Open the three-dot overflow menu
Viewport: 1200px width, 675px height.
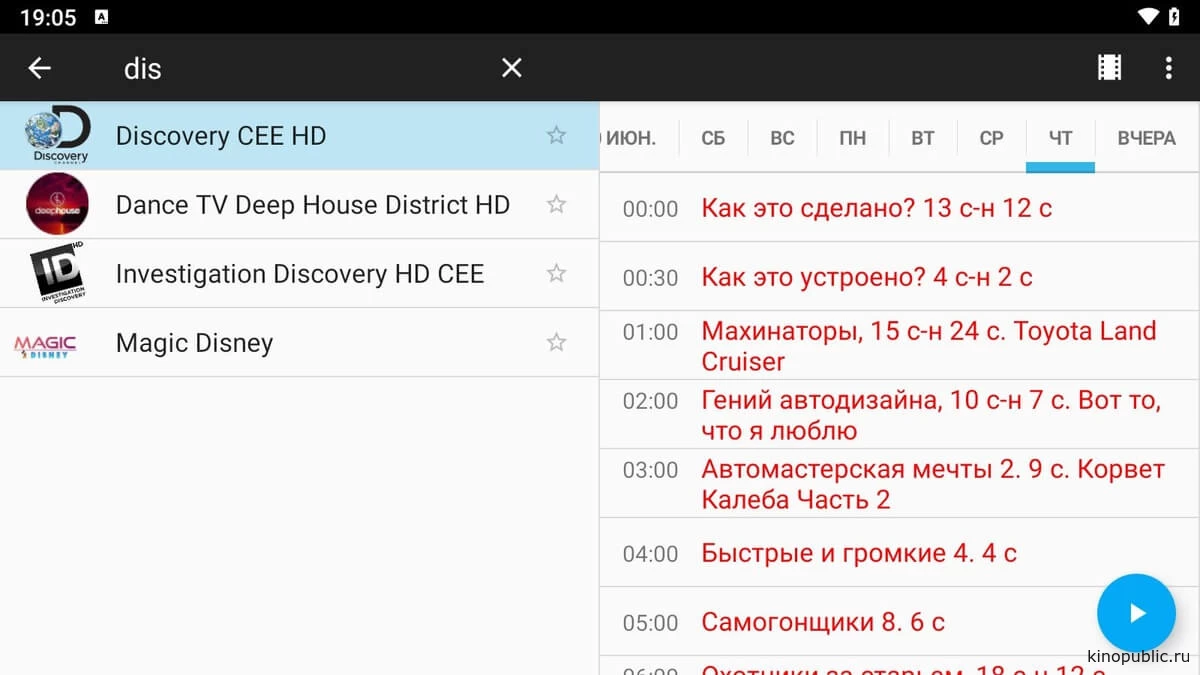(1168, 67)
